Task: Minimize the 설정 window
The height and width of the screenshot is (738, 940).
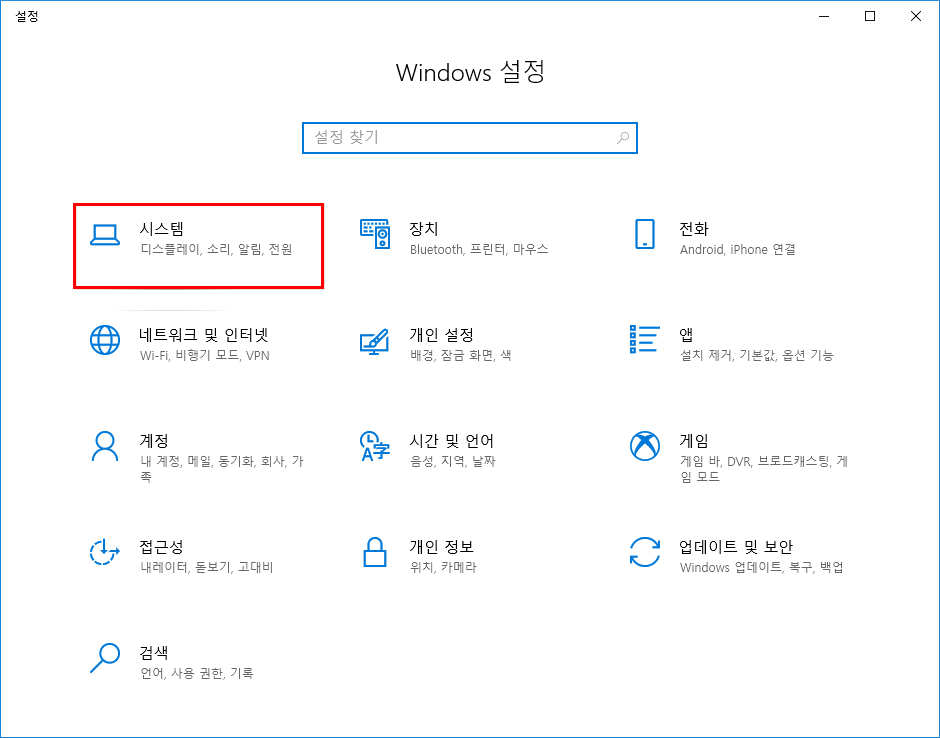Action: pyautogui.click(x=824, y=16)
